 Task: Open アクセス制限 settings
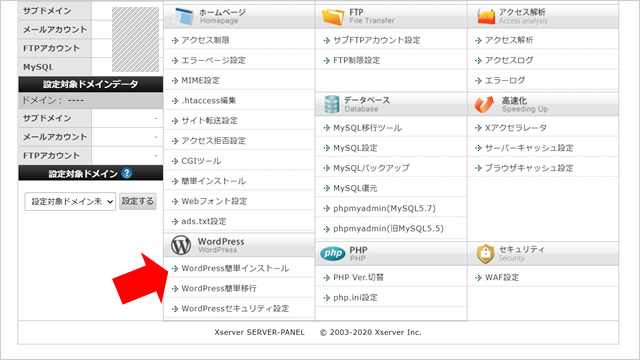pyautogui.click(x=205, y=40)
